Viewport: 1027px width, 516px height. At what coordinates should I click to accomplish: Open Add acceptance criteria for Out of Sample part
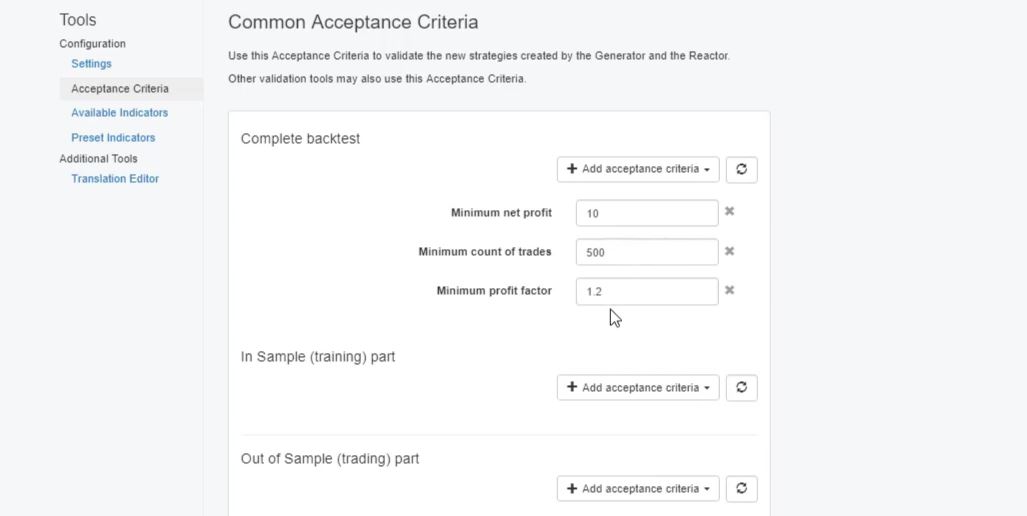(638, 489)
